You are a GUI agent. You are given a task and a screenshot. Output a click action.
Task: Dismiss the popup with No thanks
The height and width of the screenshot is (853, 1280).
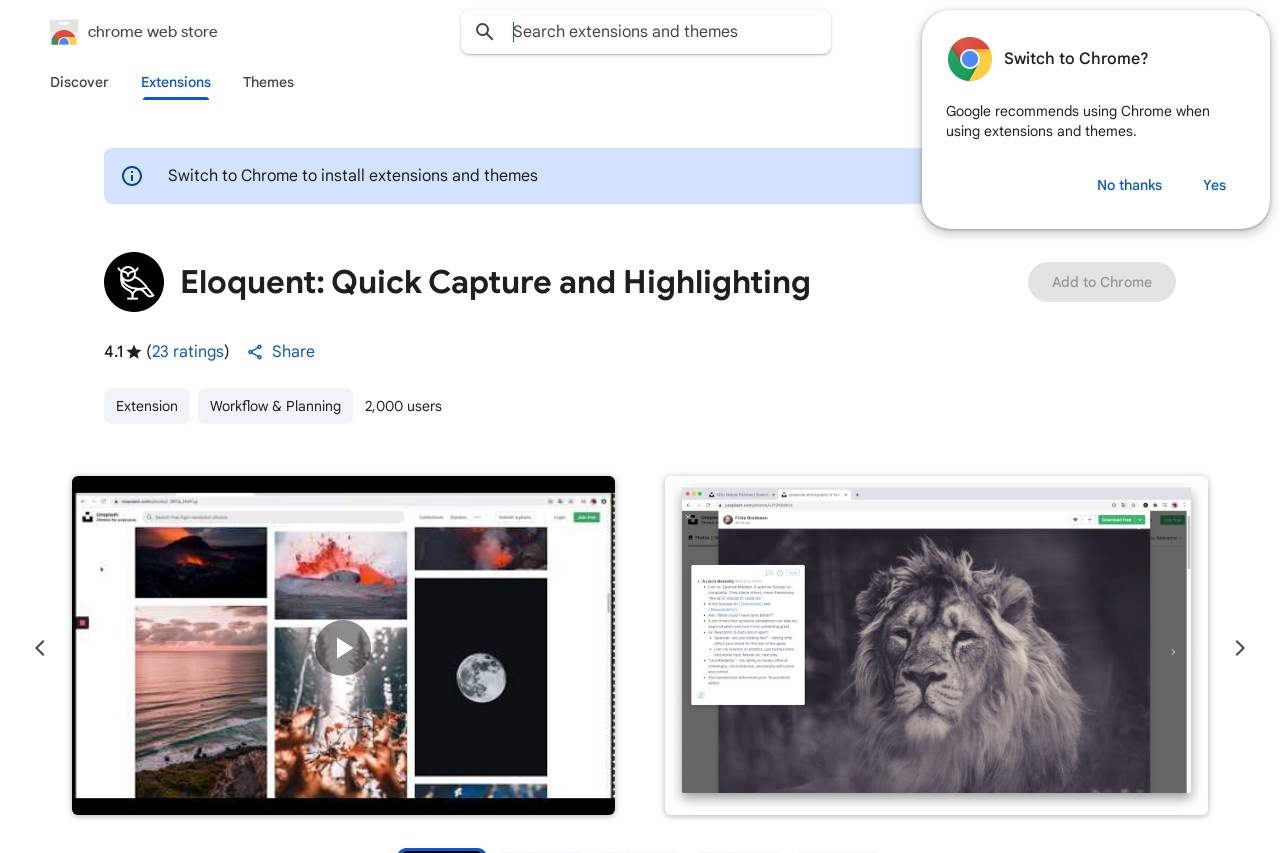[1129, 185]
